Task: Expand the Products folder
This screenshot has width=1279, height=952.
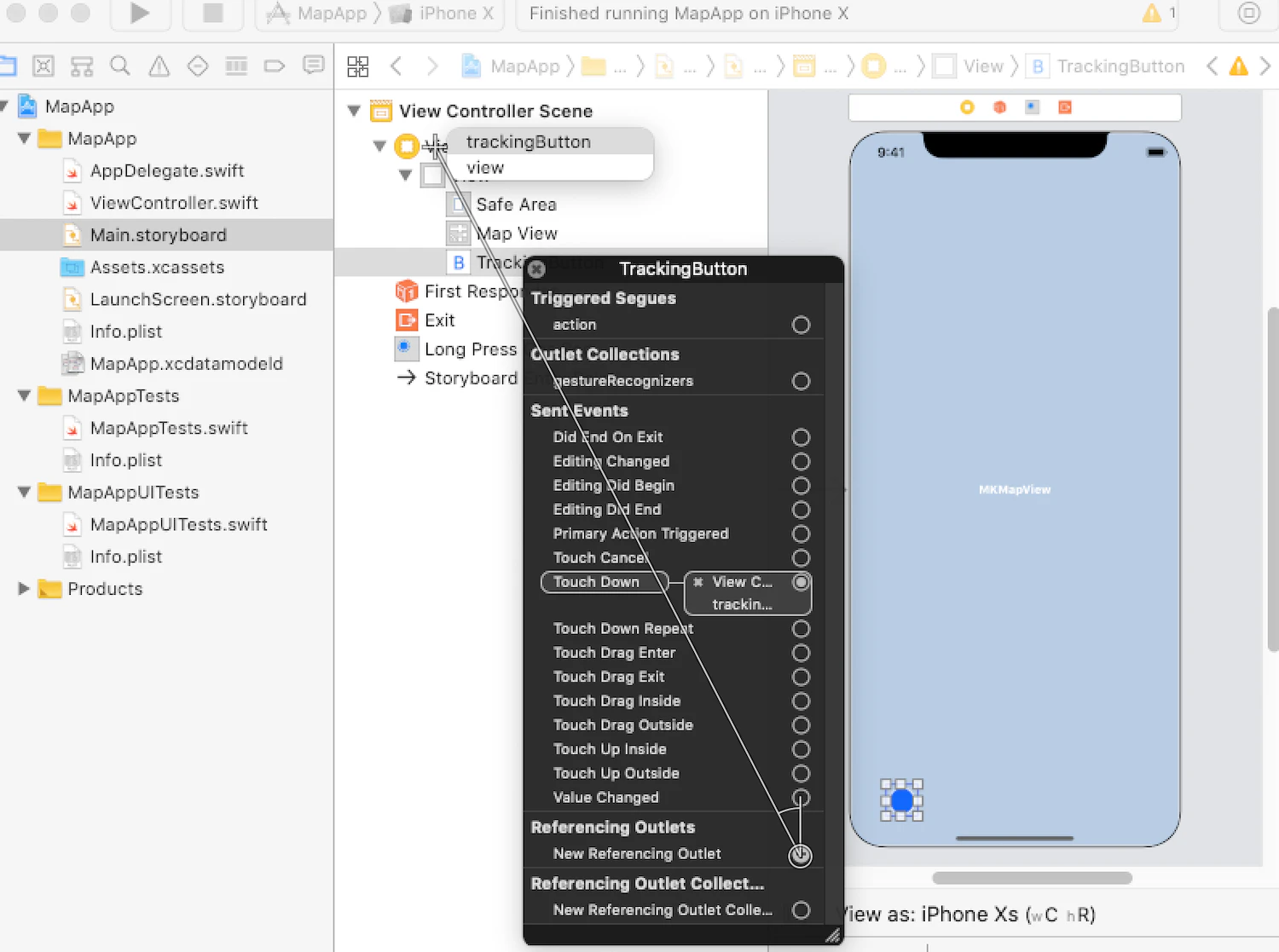Action: (24, 588)
